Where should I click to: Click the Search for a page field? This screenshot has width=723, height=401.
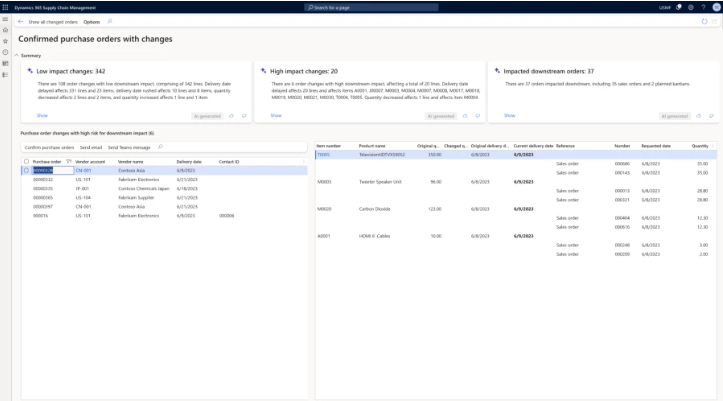click(x=360, y=7)
